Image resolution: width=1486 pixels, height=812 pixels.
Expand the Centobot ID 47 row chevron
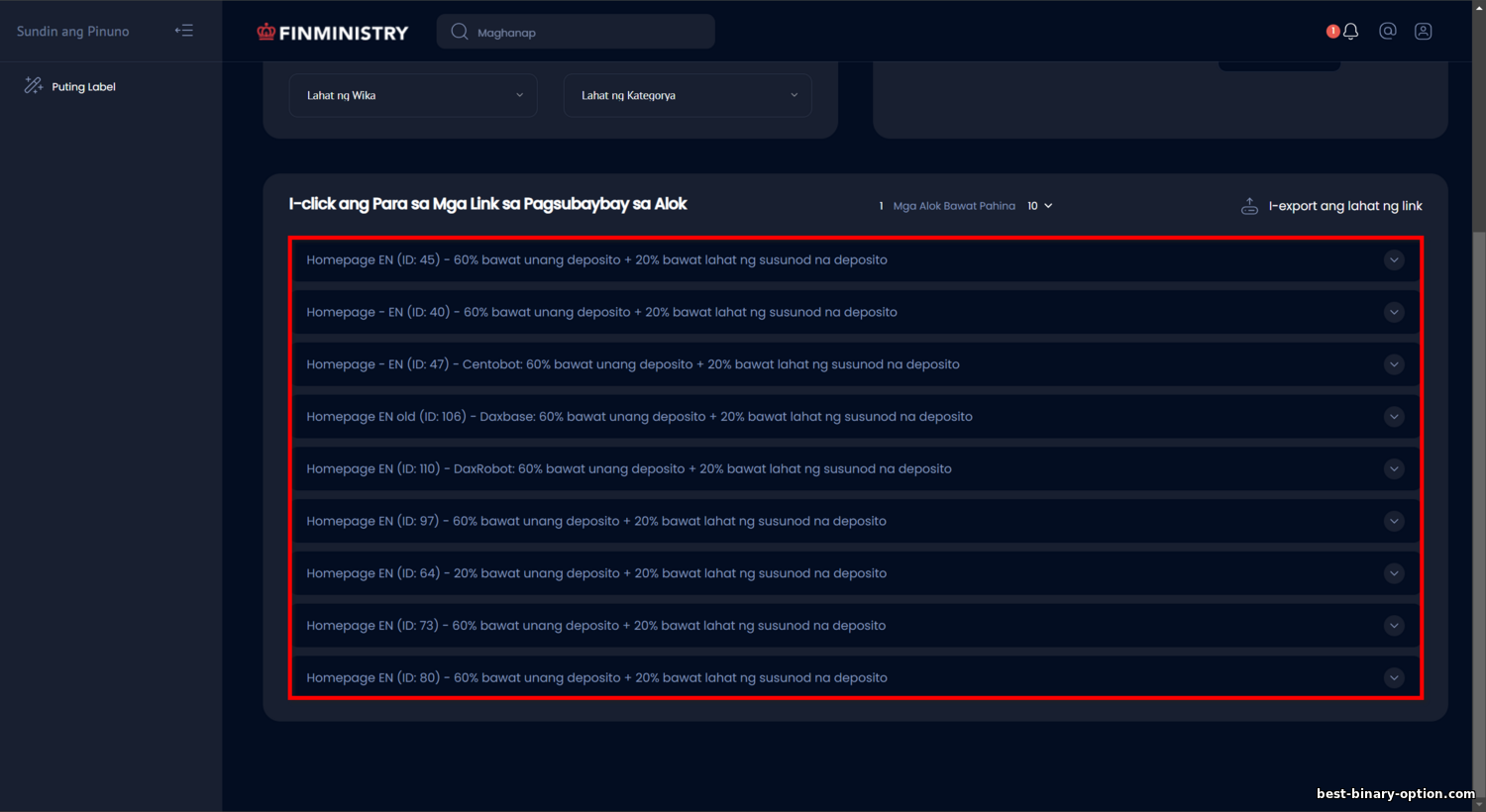(1394, 364)
